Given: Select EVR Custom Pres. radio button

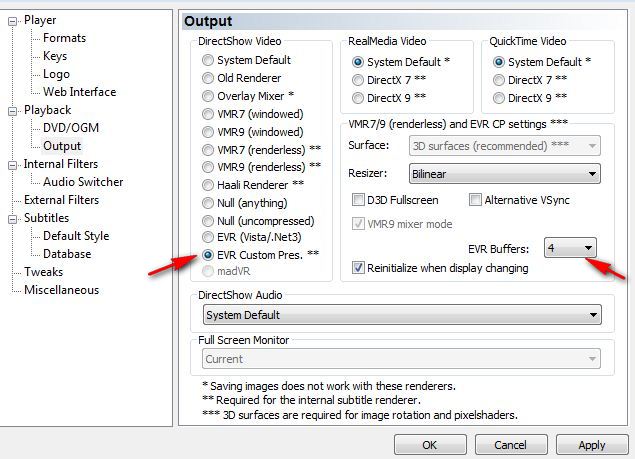Looking at the screenshot, I should [x=208, y=255].
